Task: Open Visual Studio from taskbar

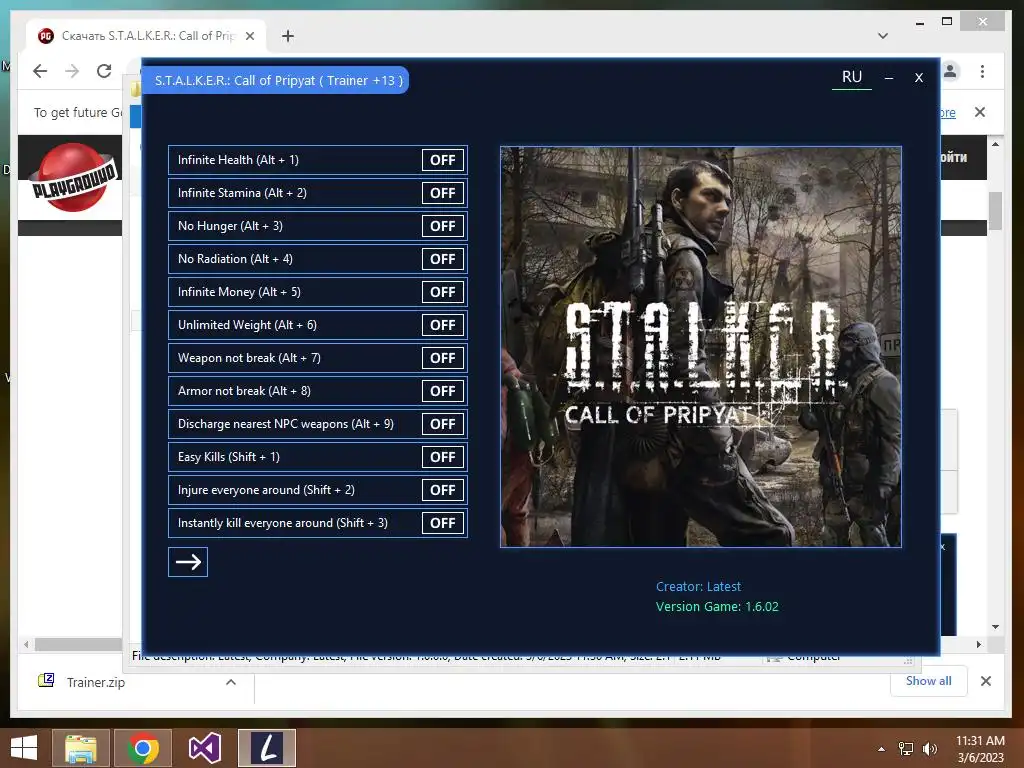Action: 204,748
